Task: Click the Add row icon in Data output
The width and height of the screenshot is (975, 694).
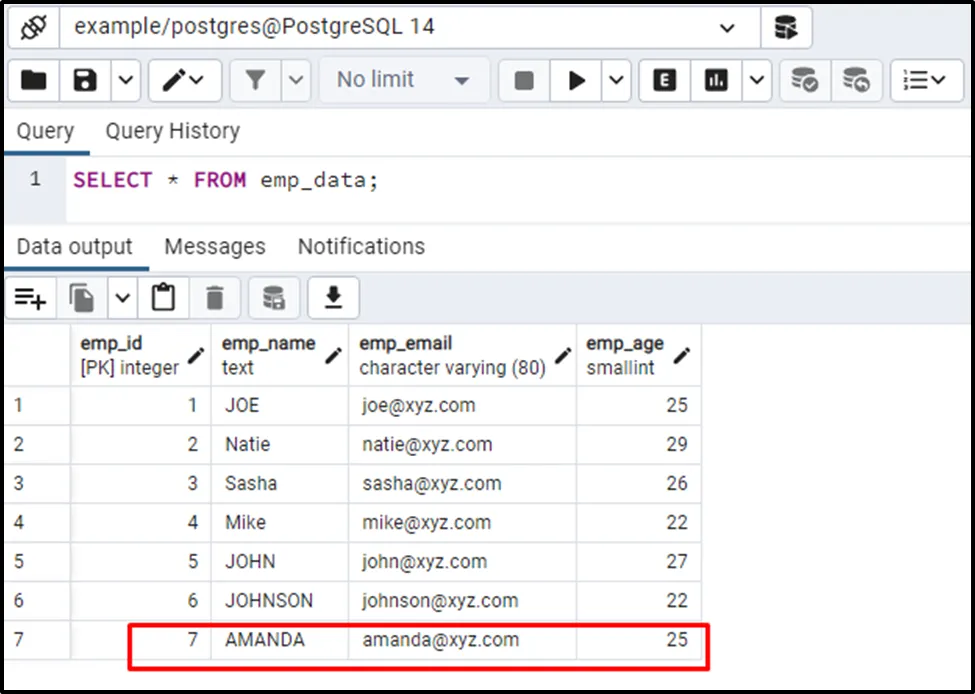Action: coord(30,298)
